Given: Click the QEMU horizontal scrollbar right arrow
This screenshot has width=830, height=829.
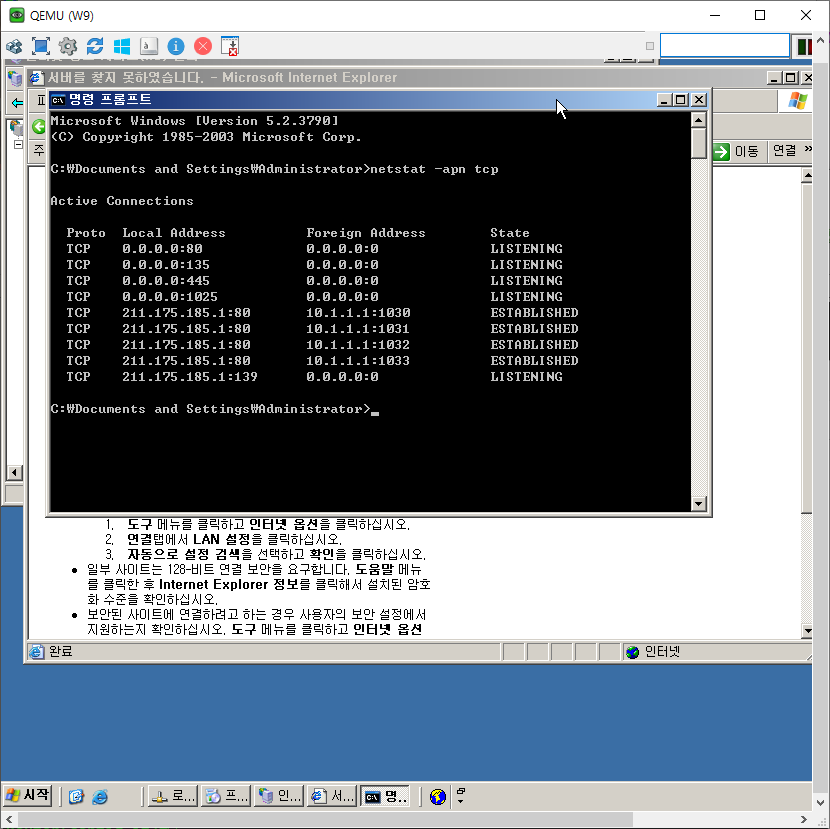Looking at the screenshot, I should point(803,819).
